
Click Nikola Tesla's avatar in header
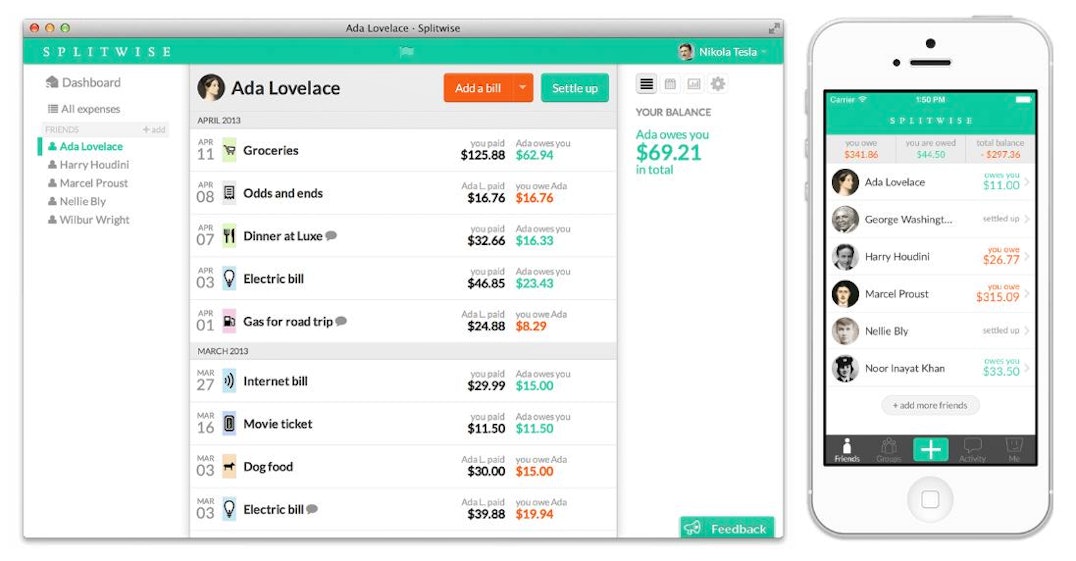[686, 51]
